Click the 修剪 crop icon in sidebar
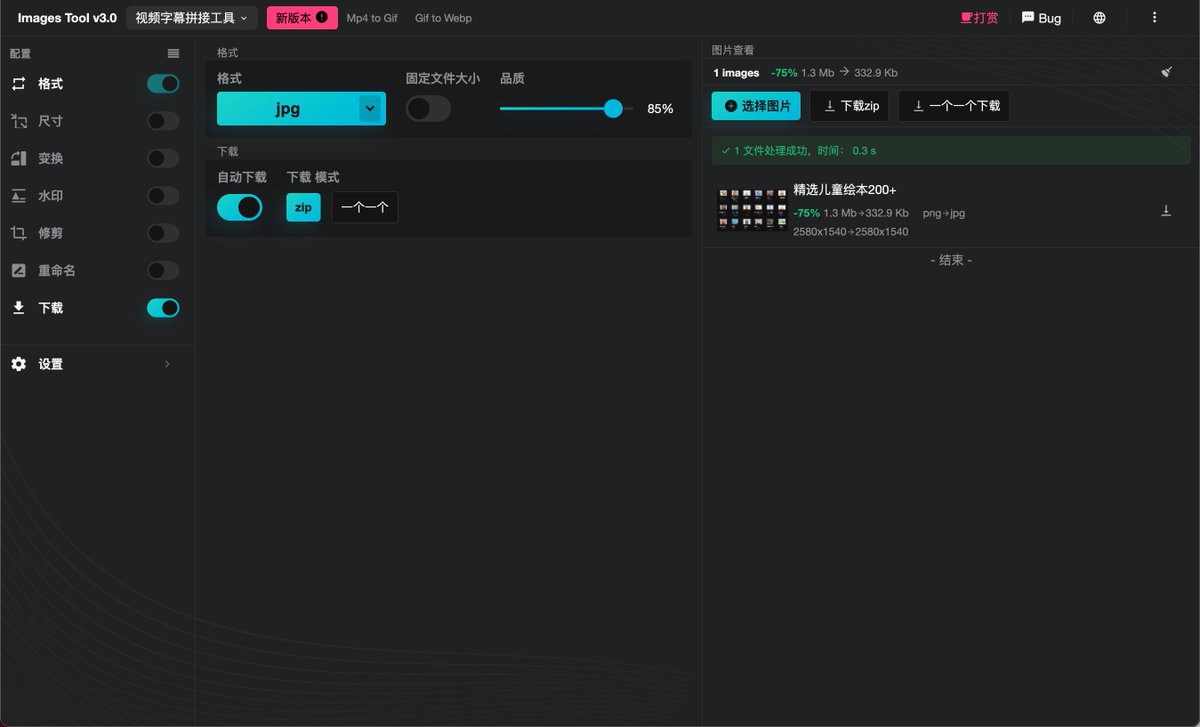 click(x=18, y=233)
